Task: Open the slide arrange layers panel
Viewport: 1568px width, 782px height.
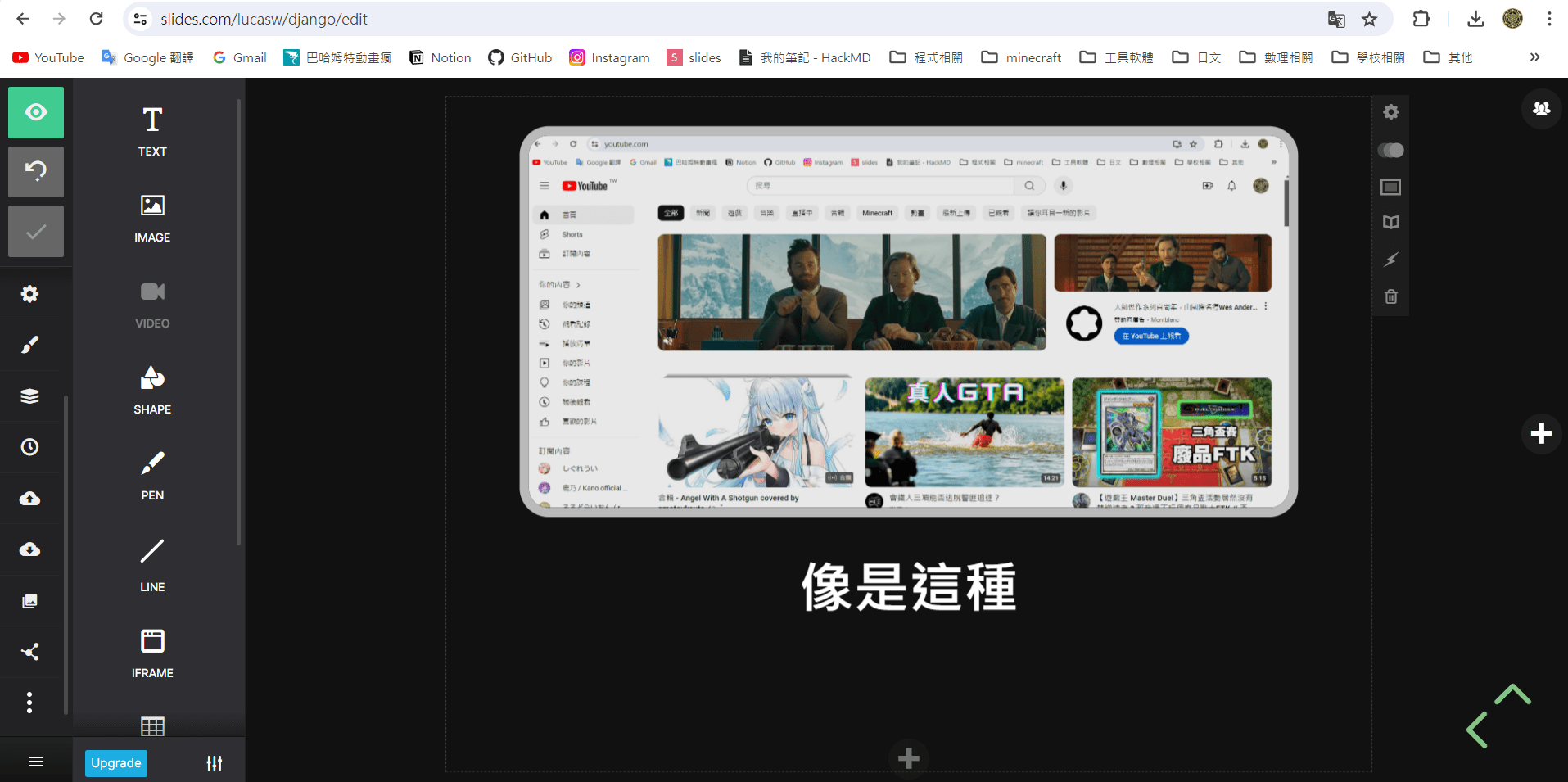Action: point(30,396)
